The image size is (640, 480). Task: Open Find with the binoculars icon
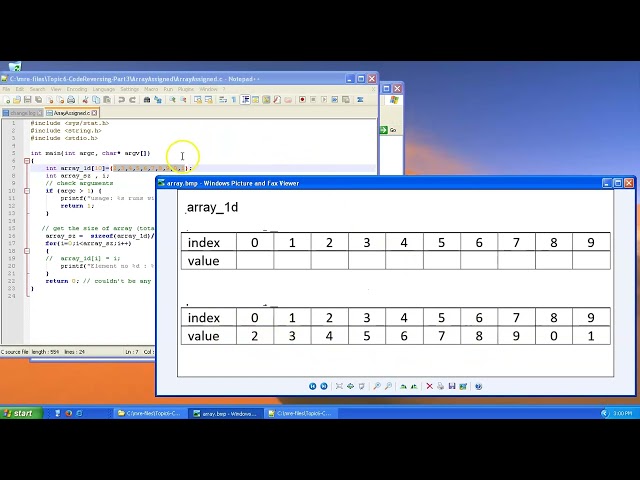147,100
